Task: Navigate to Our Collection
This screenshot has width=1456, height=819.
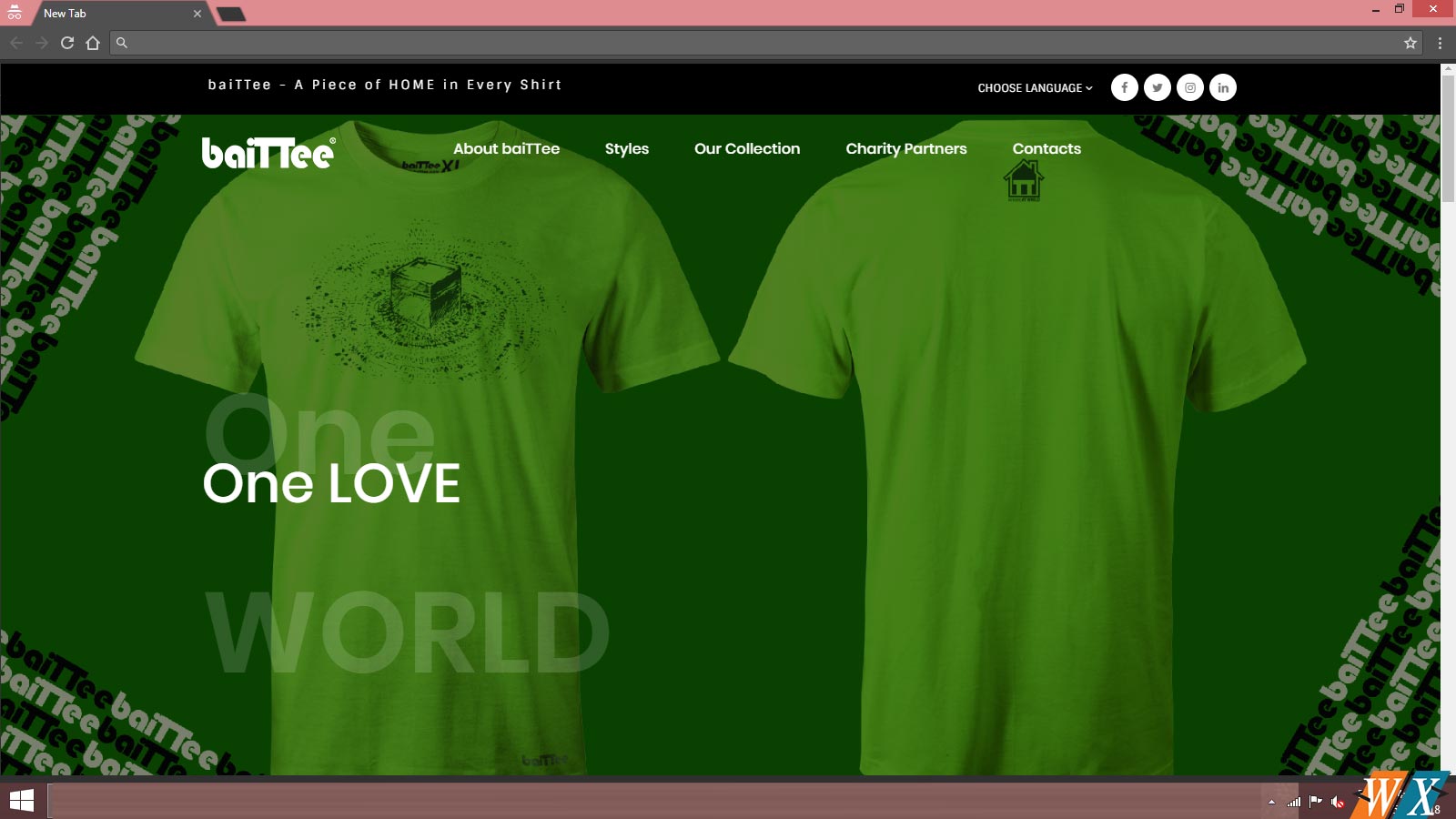Action: tap(747, 148)
